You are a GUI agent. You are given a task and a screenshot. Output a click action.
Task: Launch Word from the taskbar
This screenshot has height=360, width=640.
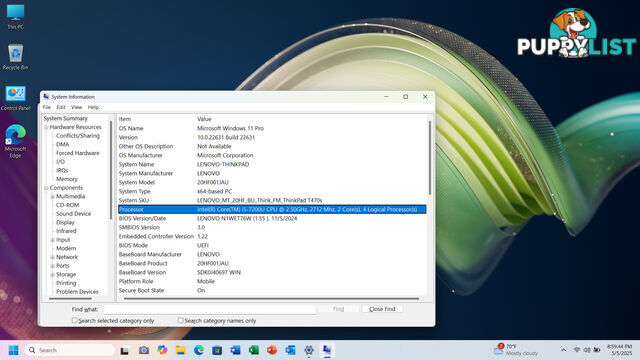point(236,350)
